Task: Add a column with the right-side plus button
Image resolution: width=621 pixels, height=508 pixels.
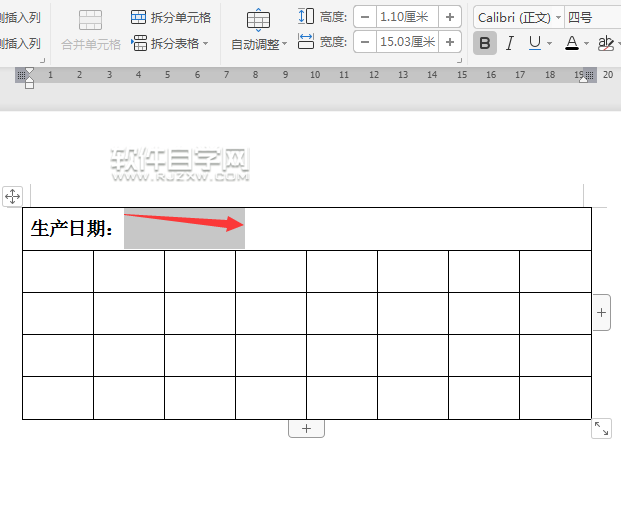Action: pyautogui.click(x=601, y=312)
